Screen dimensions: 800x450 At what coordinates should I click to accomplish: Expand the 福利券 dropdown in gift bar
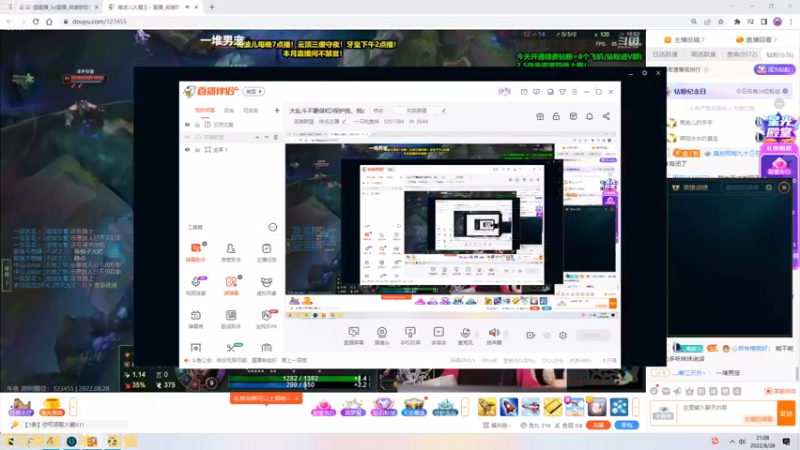[x=496, y=425]
